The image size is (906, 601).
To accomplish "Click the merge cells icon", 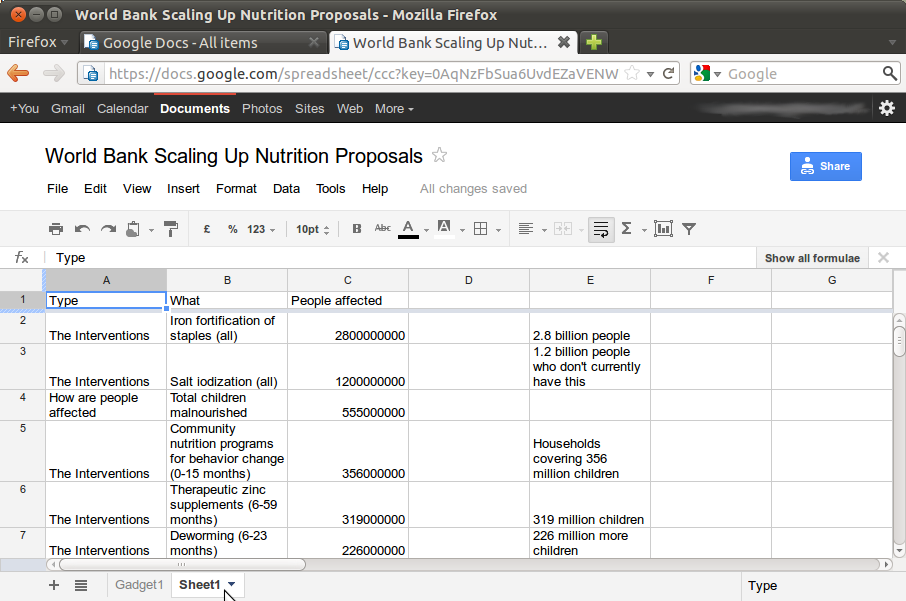I will click(563, 229).
